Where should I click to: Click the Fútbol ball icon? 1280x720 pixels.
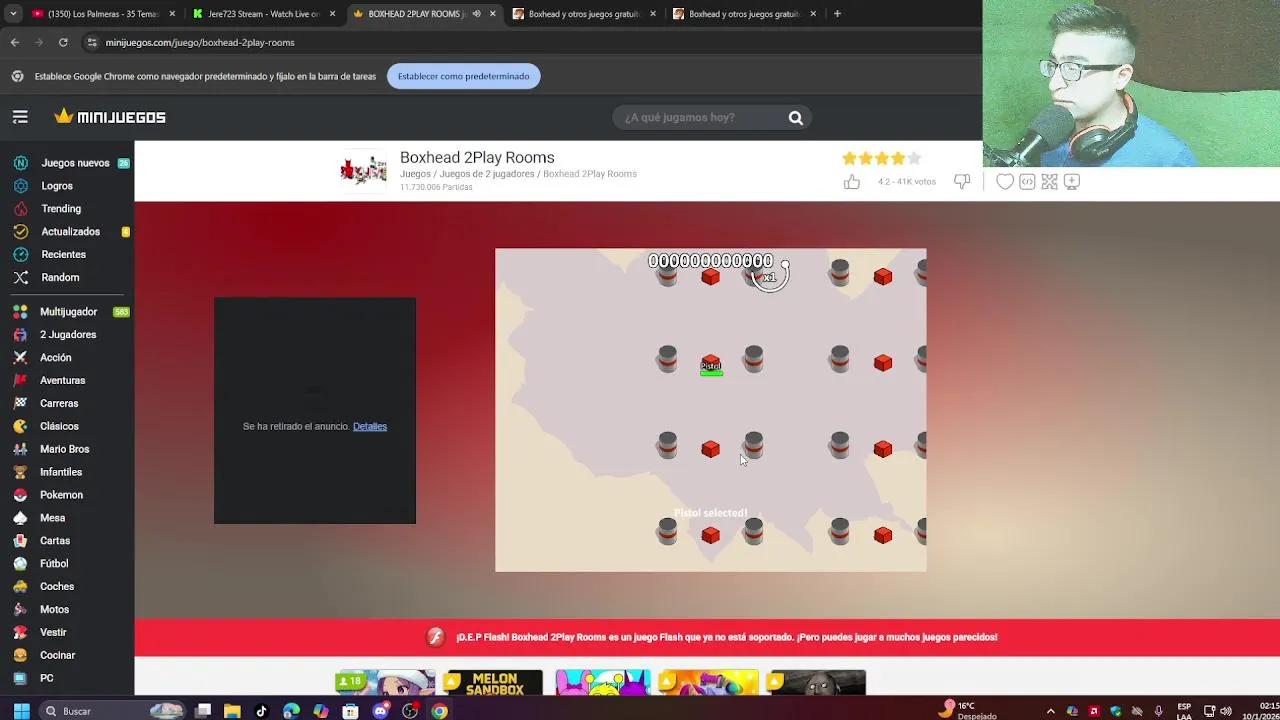20,564
